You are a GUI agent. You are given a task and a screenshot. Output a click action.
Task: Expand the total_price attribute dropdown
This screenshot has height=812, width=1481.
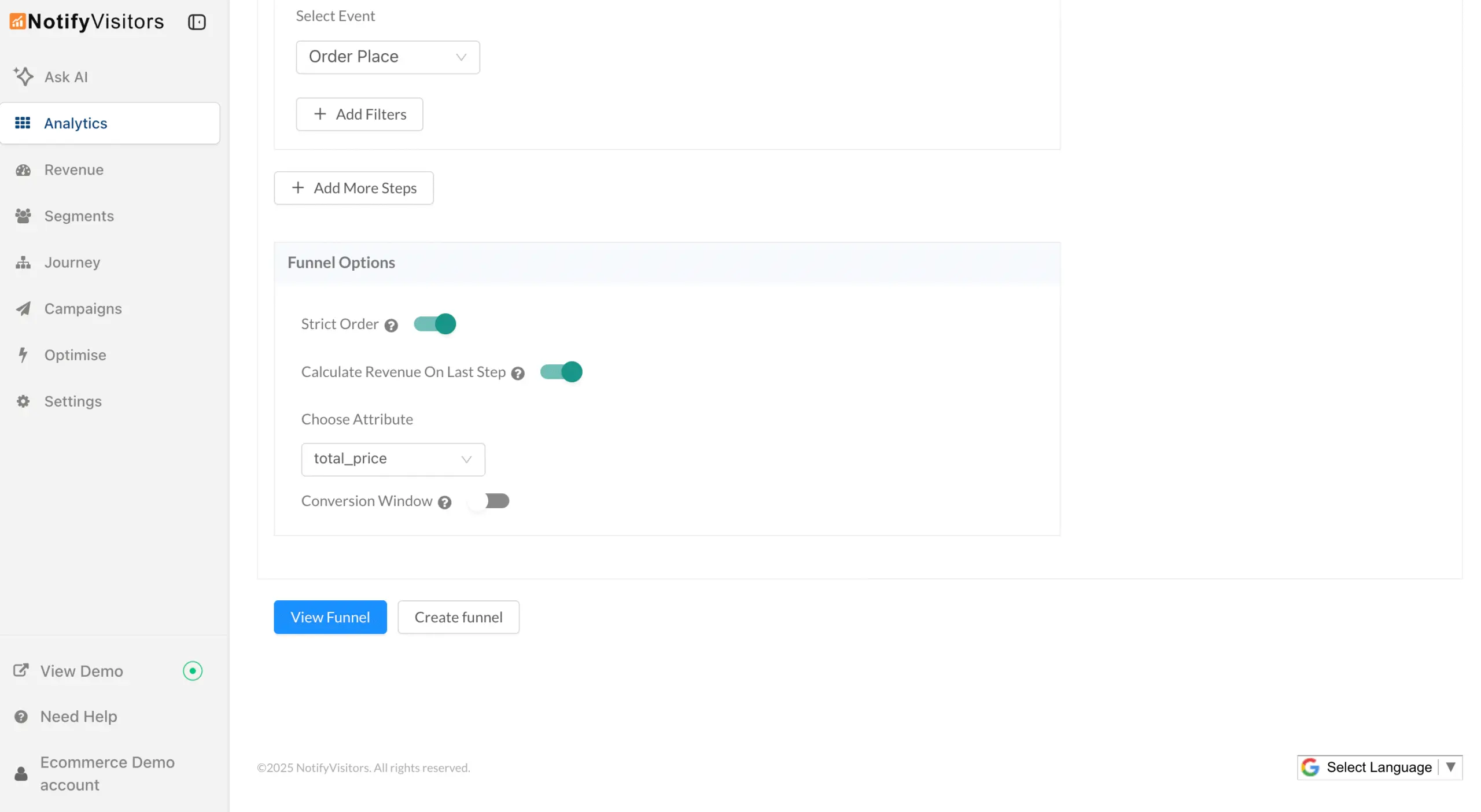click(393, 459)
